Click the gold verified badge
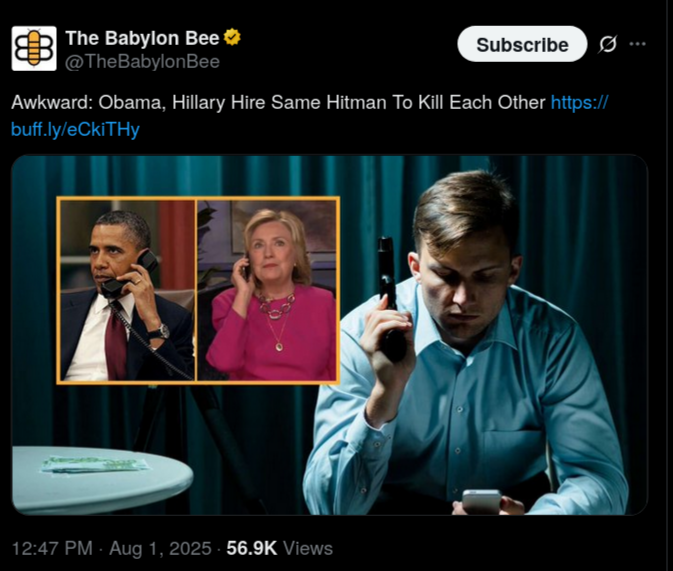The image size is (673, 571). tap(232, 38)
